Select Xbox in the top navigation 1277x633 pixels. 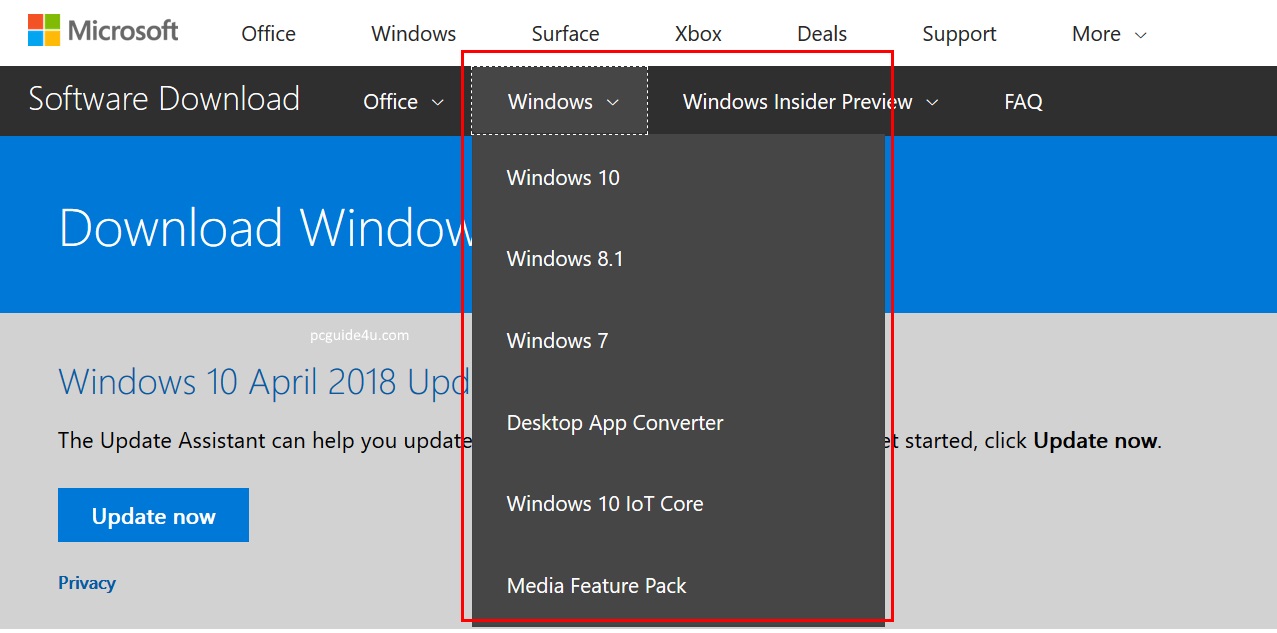pos(698,34)
